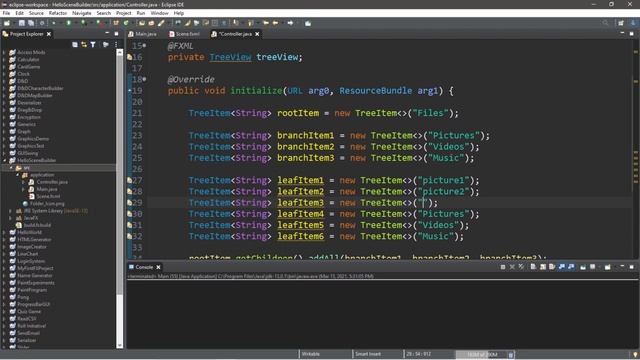Open the Window menu
Image resolution: width=640 pixels, height=360 pixels.
[x=159, y=13]
